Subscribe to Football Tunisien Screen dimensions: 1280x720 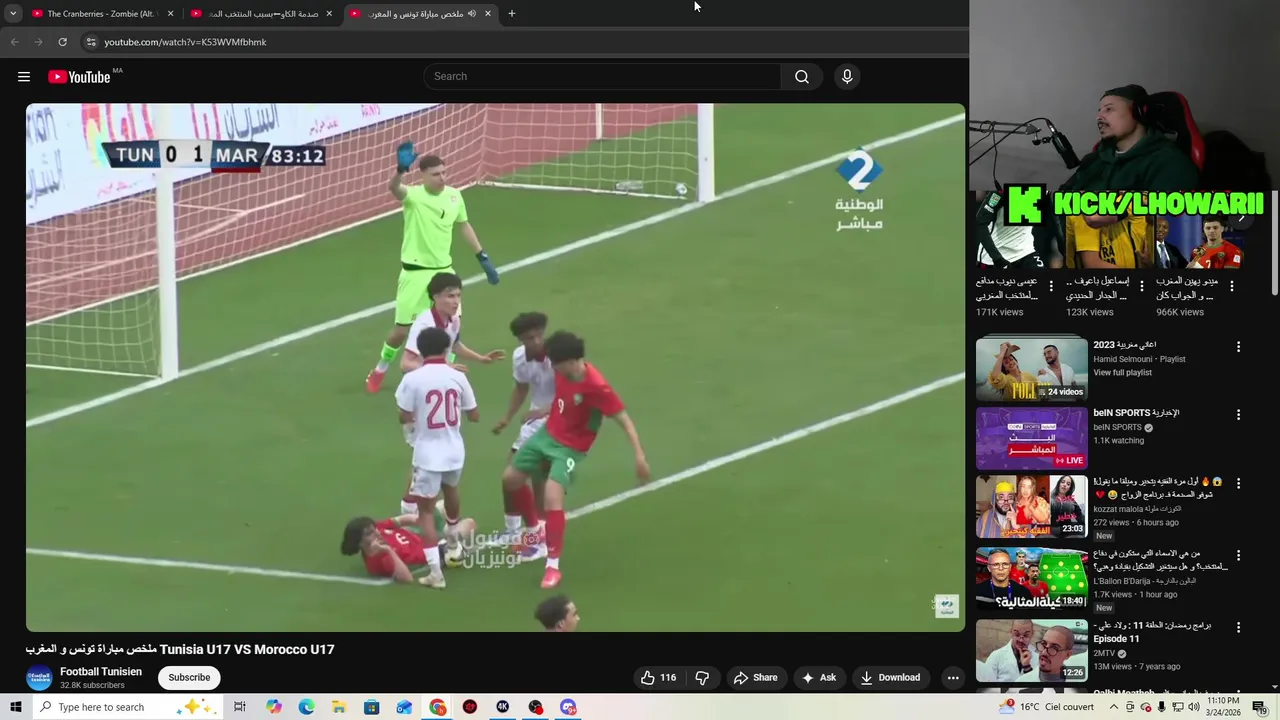[x=189, y=678]
